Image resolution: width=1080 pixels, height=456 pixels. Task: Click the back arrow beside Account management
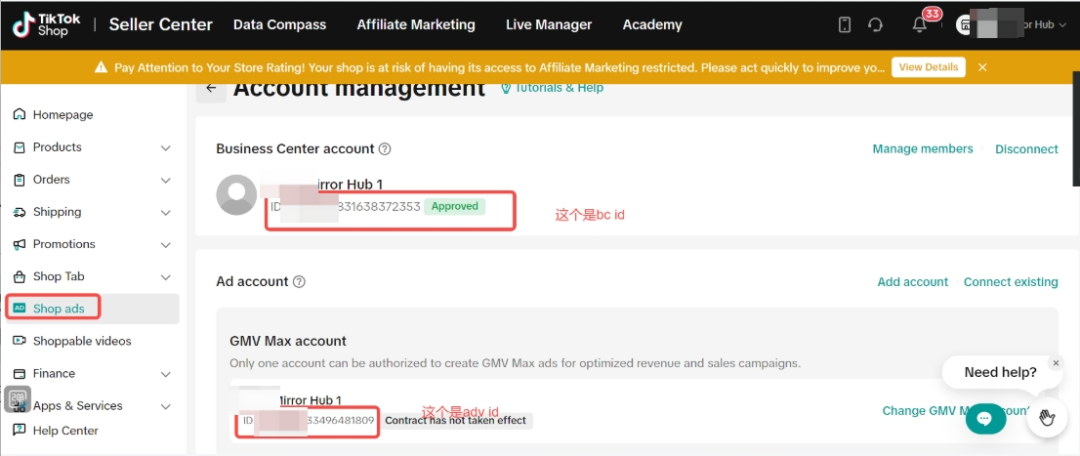210,89
